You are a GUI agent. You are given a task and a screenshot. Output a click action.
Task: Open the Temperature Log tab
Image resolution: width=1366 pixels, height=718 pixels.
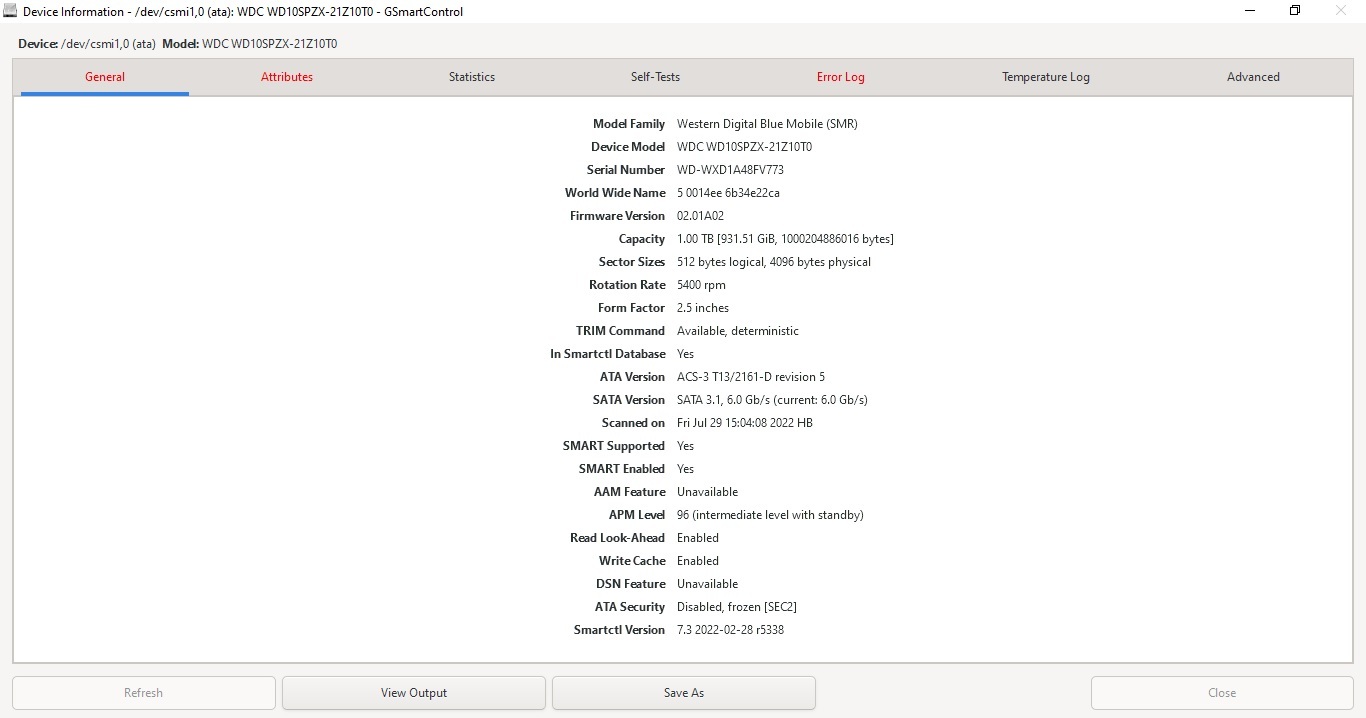click(1046, 77)
